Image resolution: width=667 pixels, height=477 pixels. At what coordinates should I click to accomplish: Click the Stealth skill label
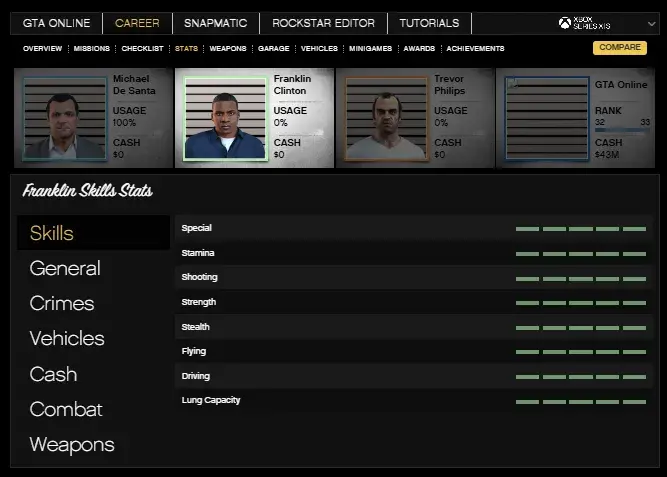[196, 327]
